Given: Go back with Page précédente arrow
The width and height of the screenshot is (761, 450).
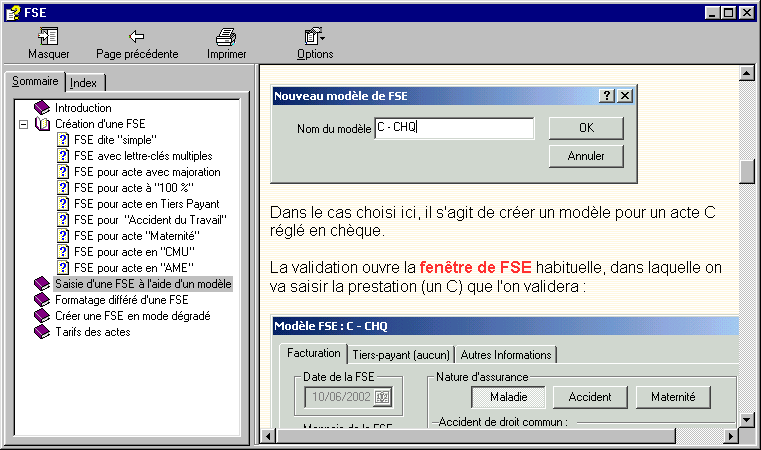Looking at the screenshot, I should (137, 36).
